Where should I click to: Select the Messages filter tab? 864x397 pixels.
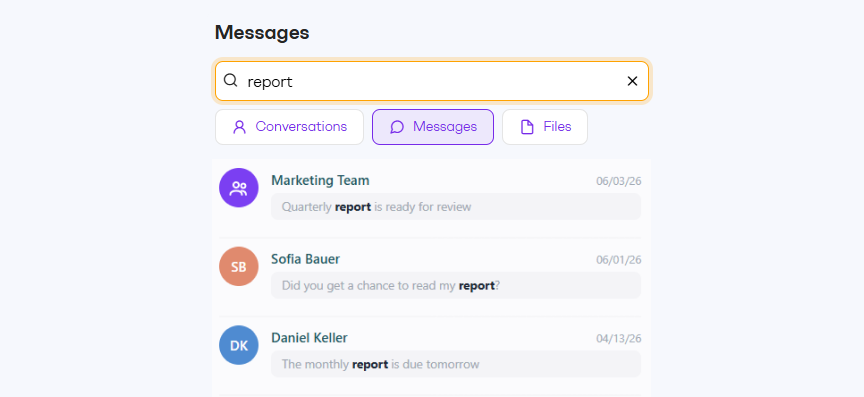coord(433,127)
